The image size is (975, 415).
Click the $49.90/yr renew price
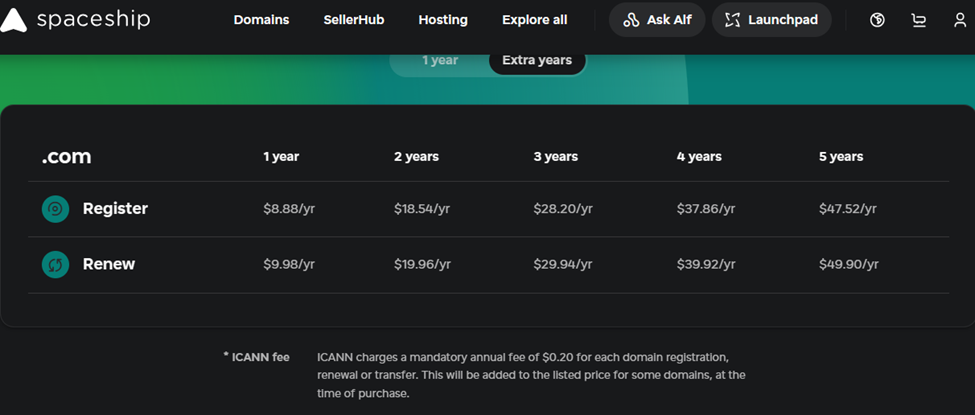click(x=849, y=264)
